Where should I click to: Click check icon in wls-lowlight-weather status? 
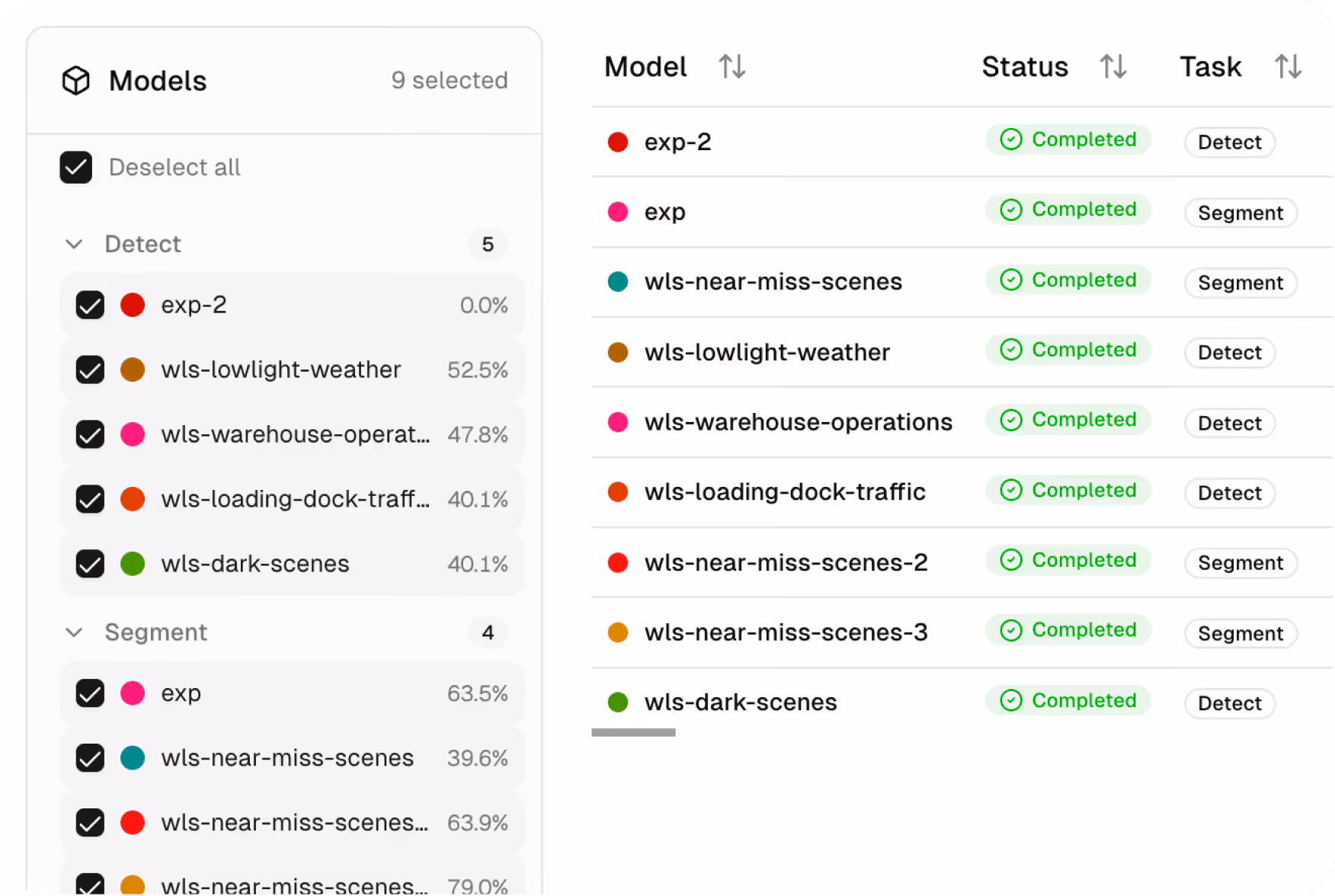pos(1011,350)
